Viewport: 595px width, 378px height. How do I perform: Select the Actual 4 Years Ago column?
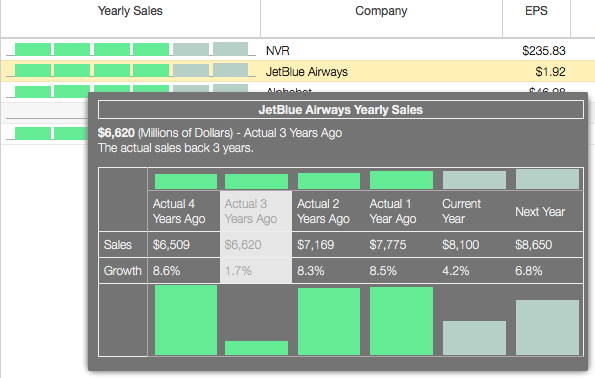179,211
